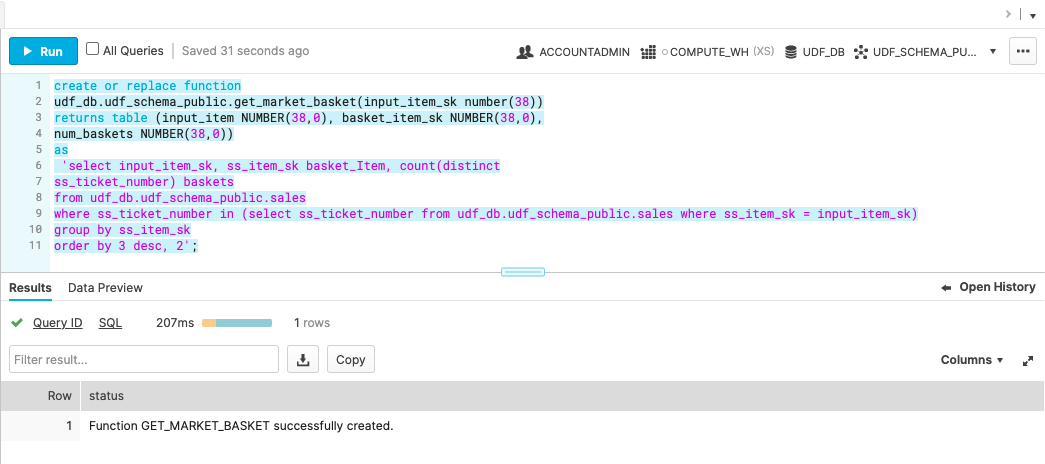Open the three-dot more options menu

1022,51
